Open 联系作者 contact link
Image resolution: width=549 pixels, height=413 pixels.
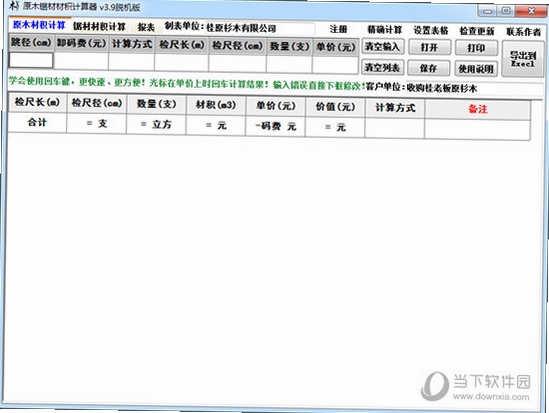(x=523, y=32)
